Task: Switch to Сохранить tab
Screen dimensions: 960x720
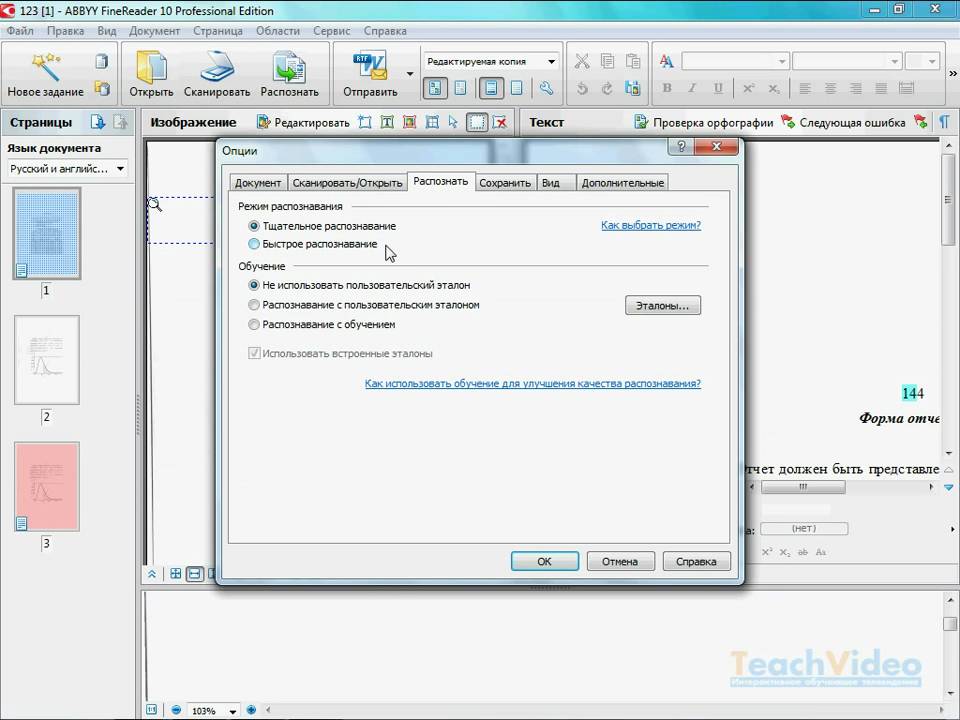Action: (x=504, y=182)
